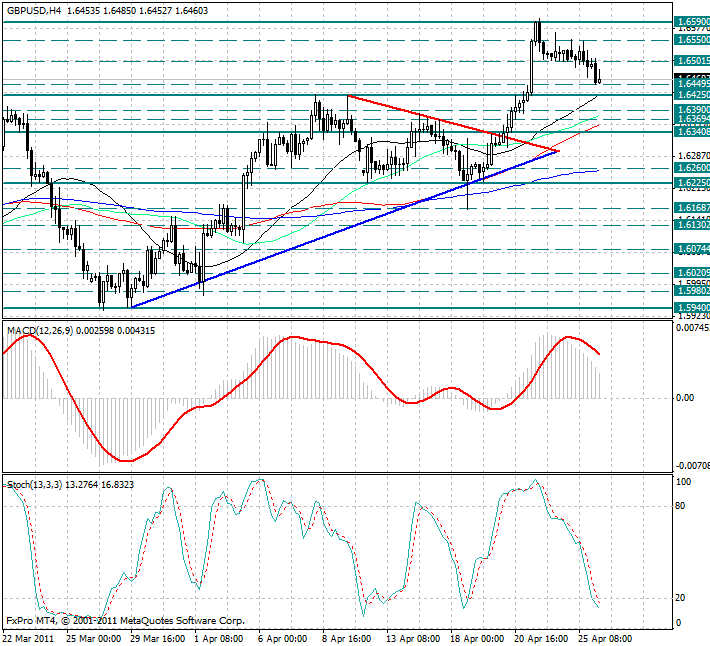Click the 1.6130 price level label
Viewport: 710px width, 646px height.
coord(692,225)
